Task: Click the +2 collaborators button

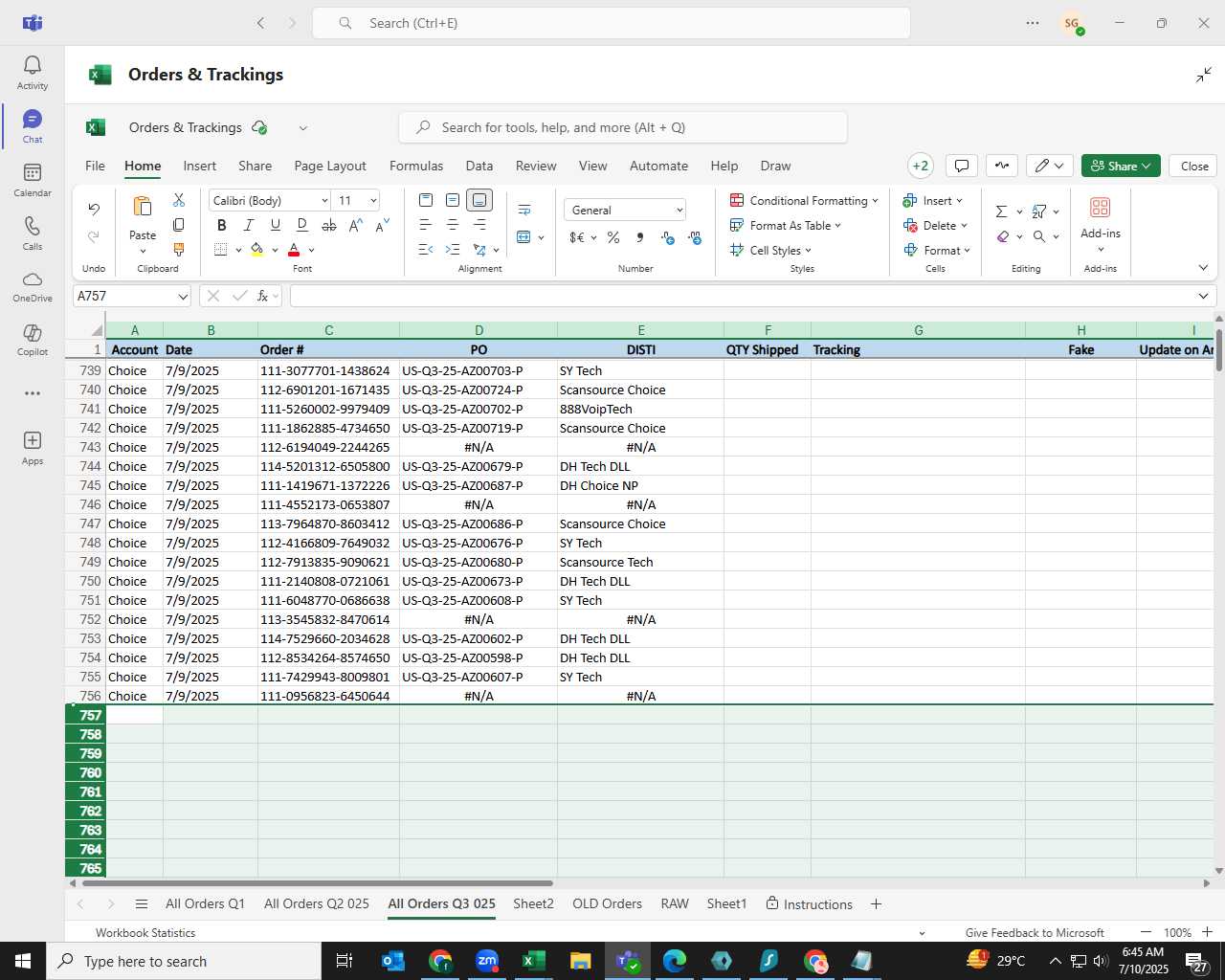Action: tap(921, 166)
